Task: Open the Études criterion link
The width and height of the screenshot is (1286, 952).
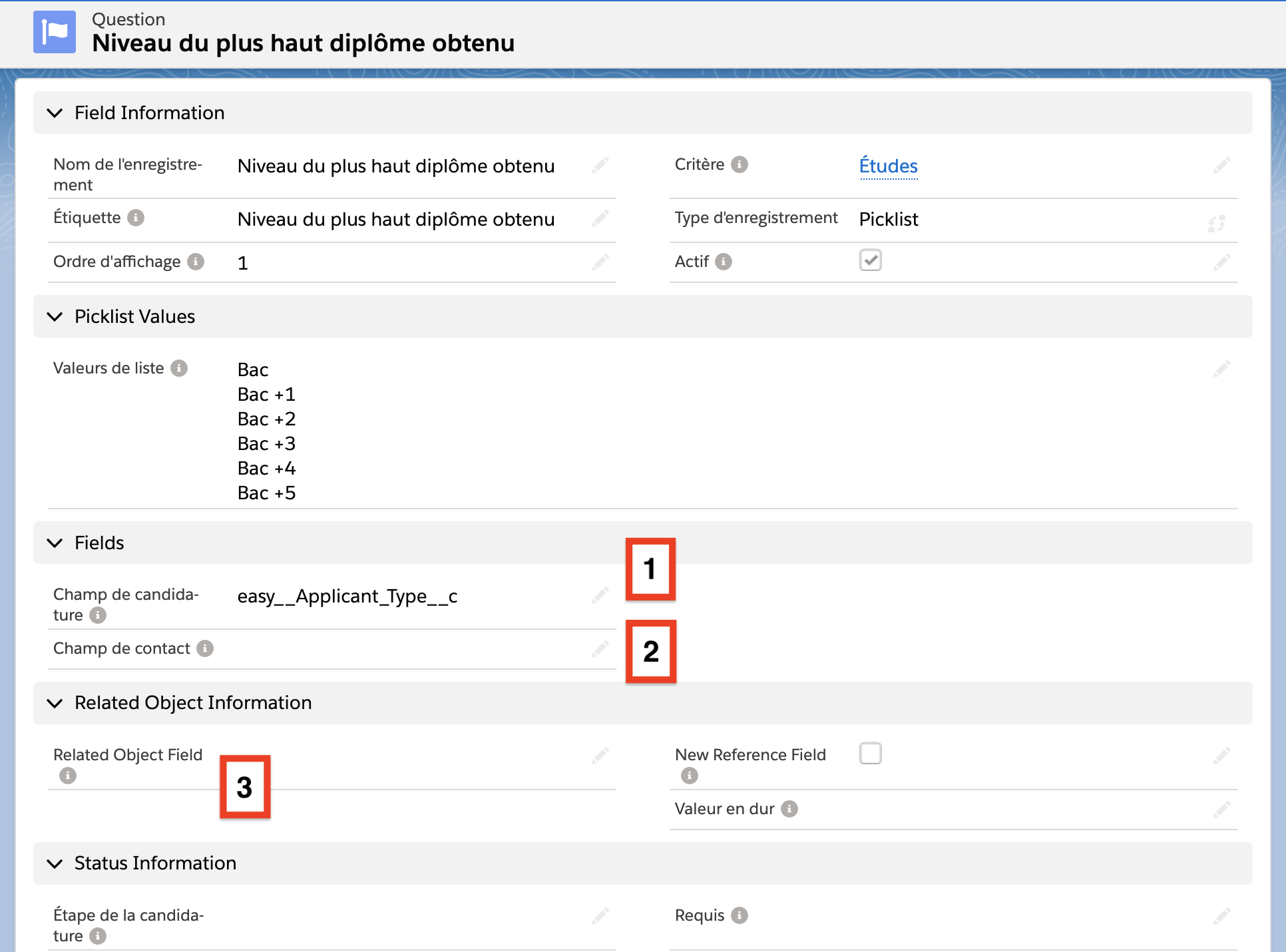Action: coord(888,166)
